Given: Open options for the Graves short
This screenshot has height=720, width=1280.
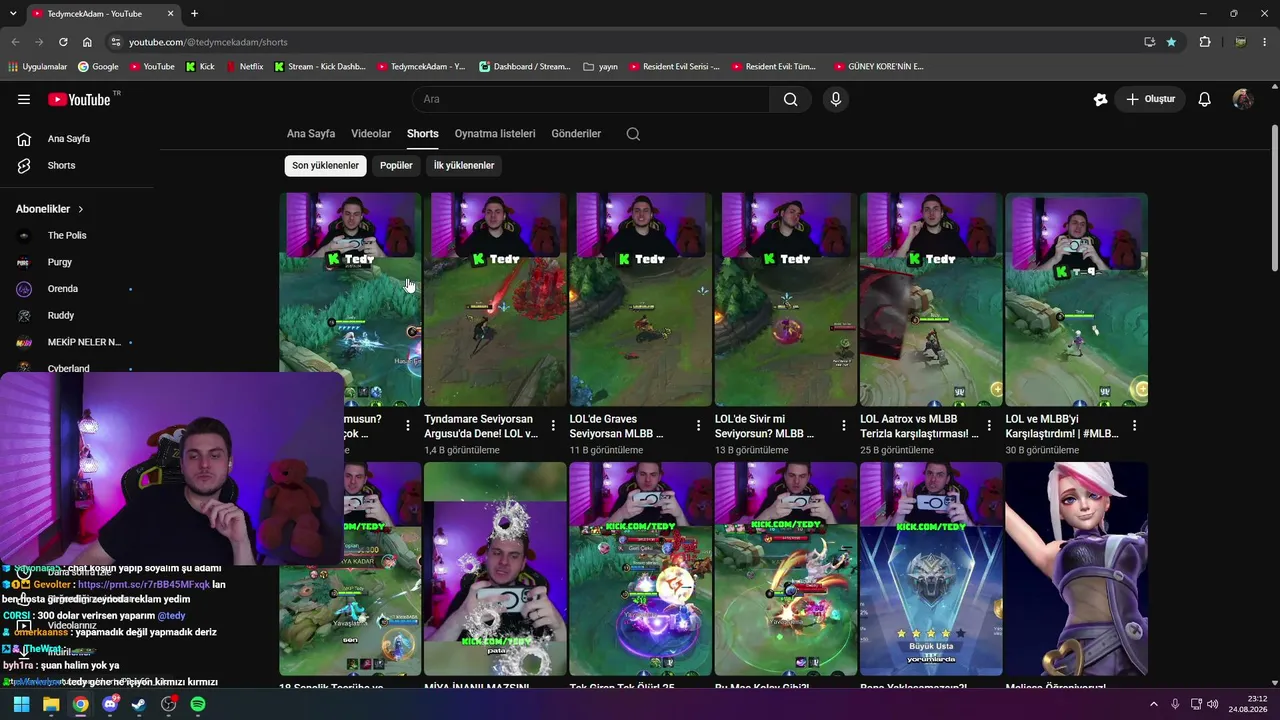Looking at the screenshot, I should click(698, 426).
